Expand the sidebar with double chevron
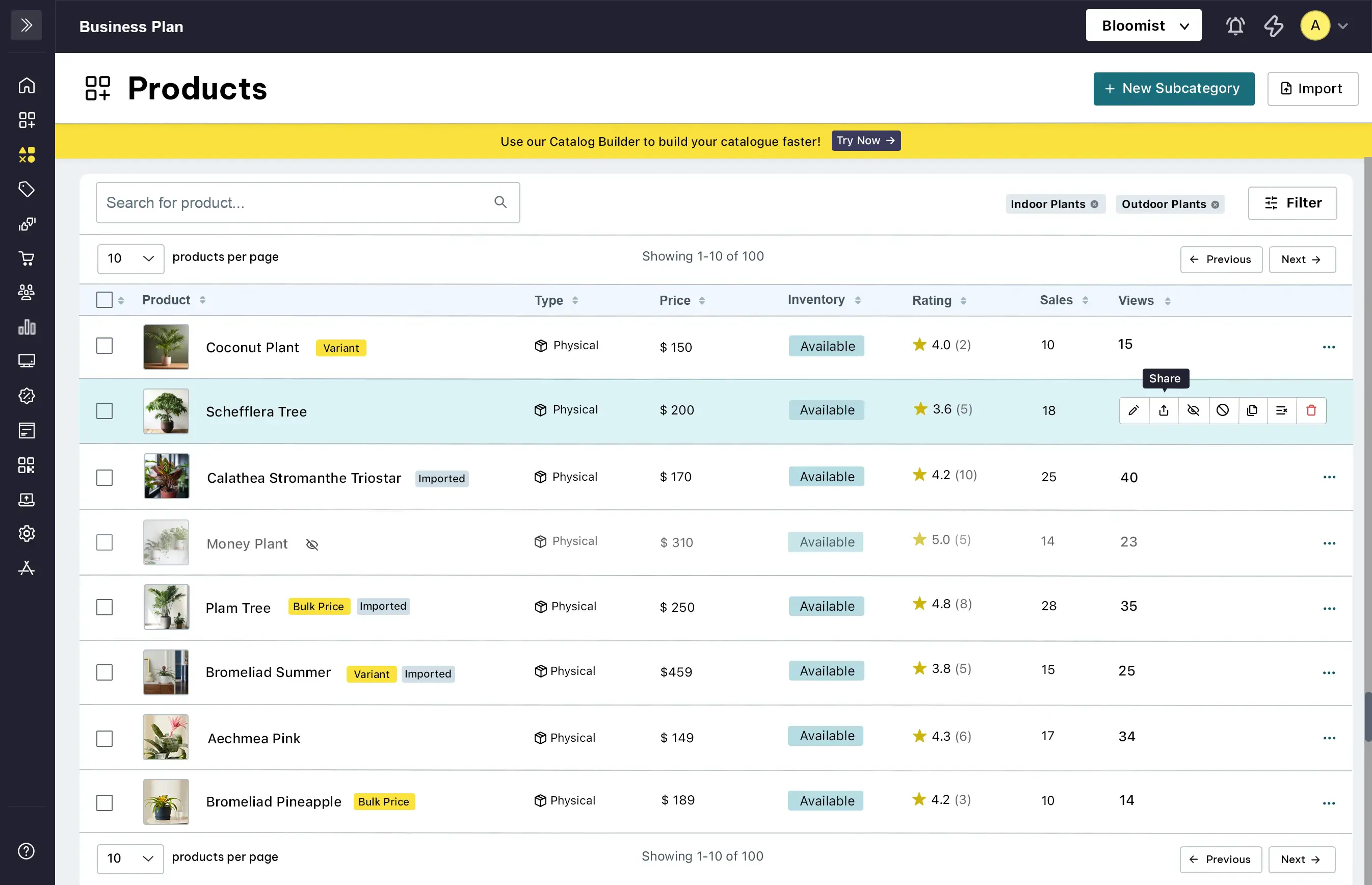This screenshot has width=1372, height=885. 27,25
